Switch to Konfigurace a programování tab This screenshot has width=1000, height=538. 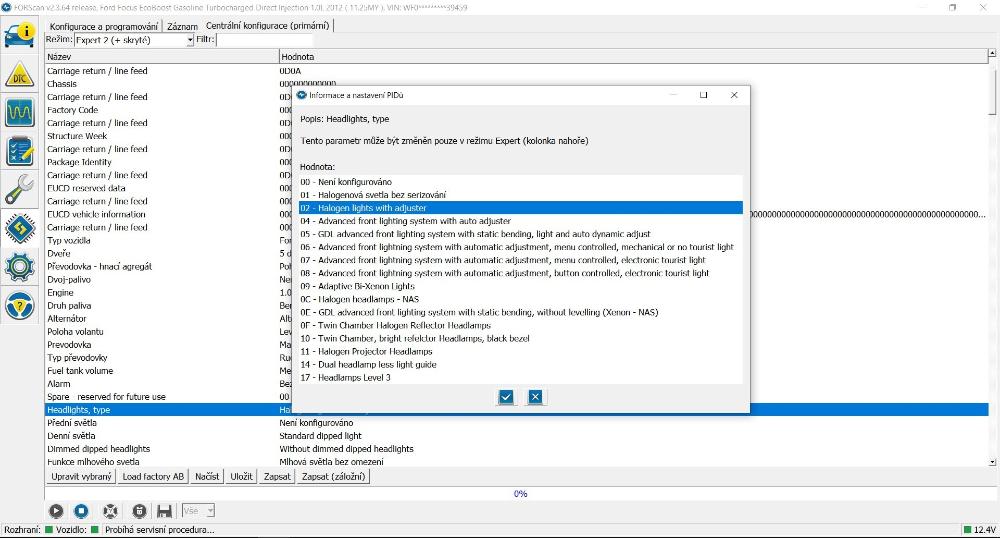[x=104, y=26]
